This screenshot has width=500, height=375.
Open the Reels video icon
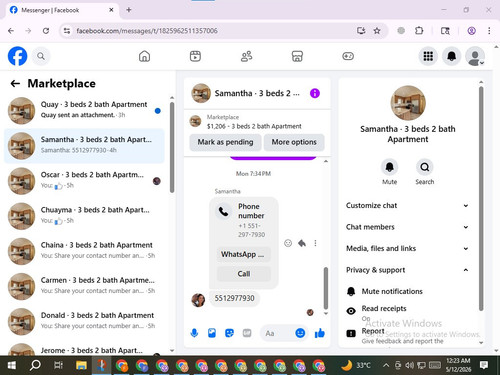tap(195, 56)
